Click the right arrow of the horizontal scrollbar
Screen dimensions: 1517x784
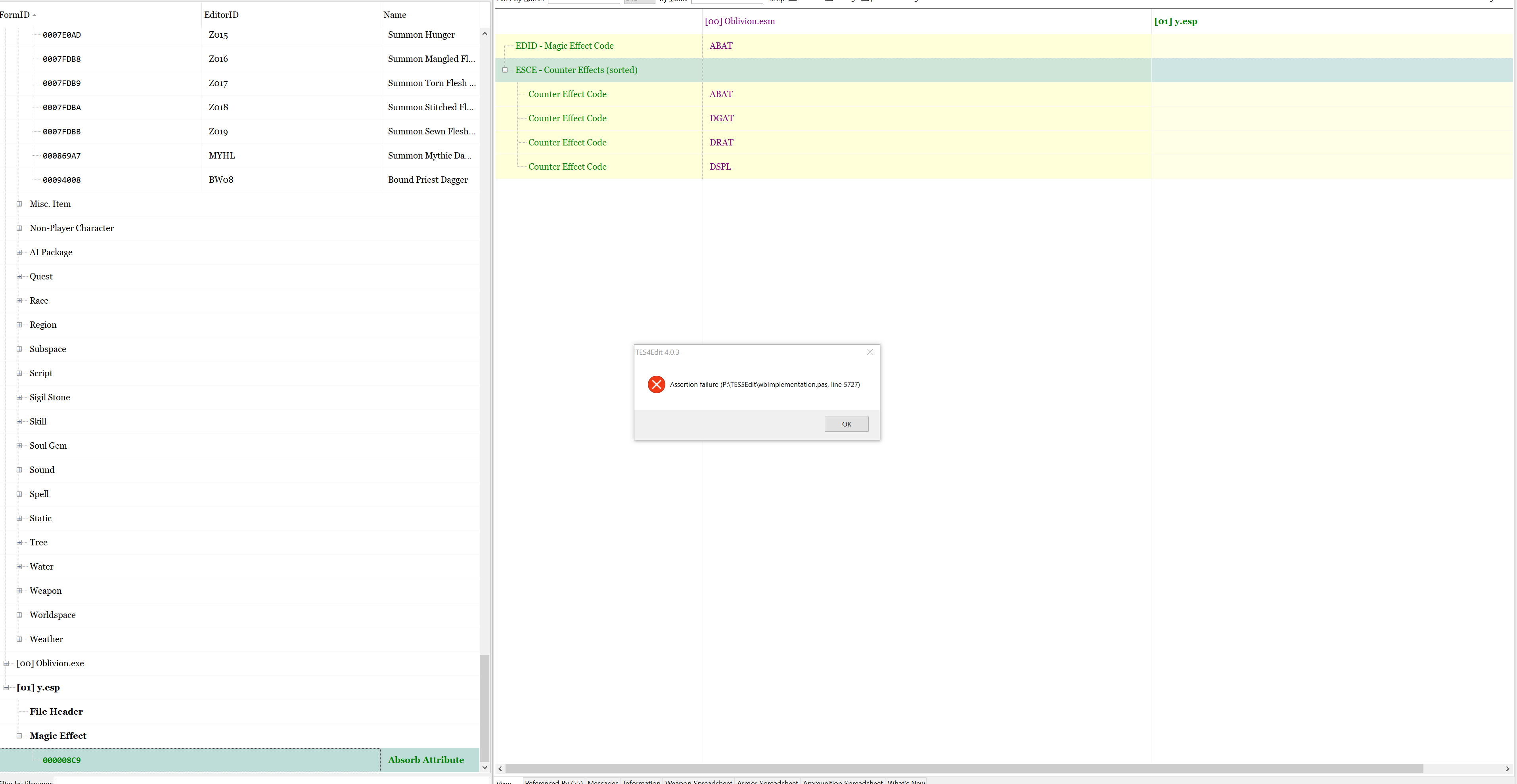coord(1508,769)
